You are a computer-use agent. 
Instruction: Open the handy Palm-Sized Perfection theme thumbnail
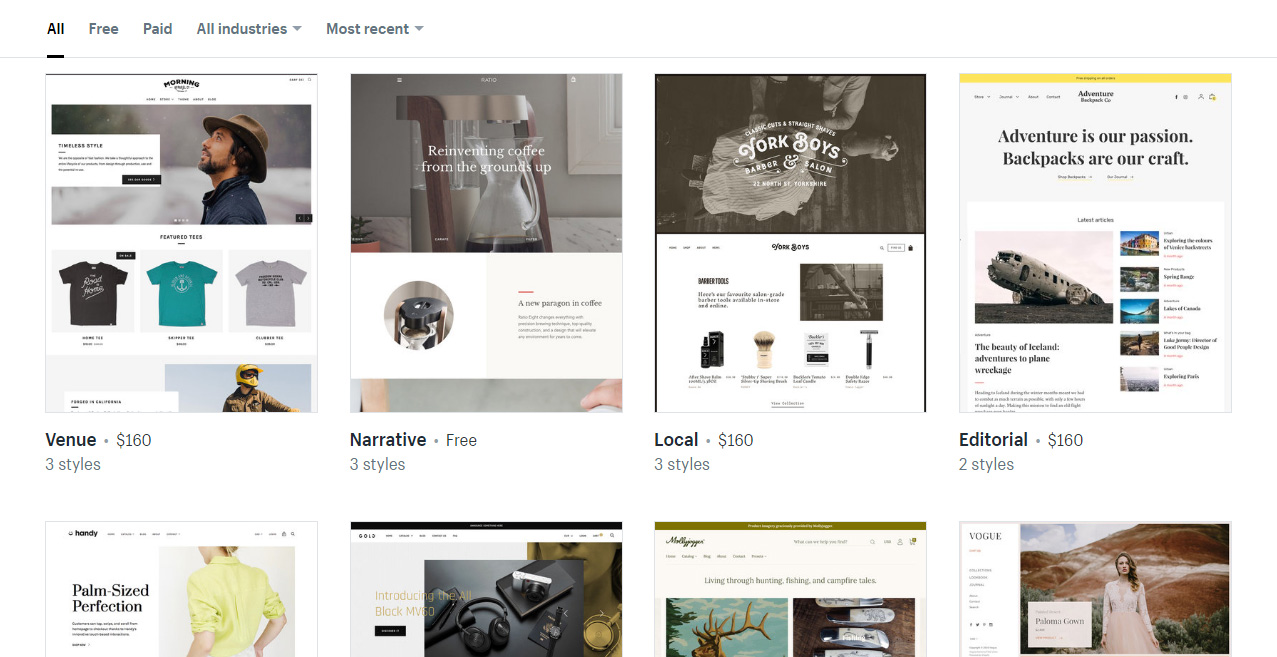181,589
